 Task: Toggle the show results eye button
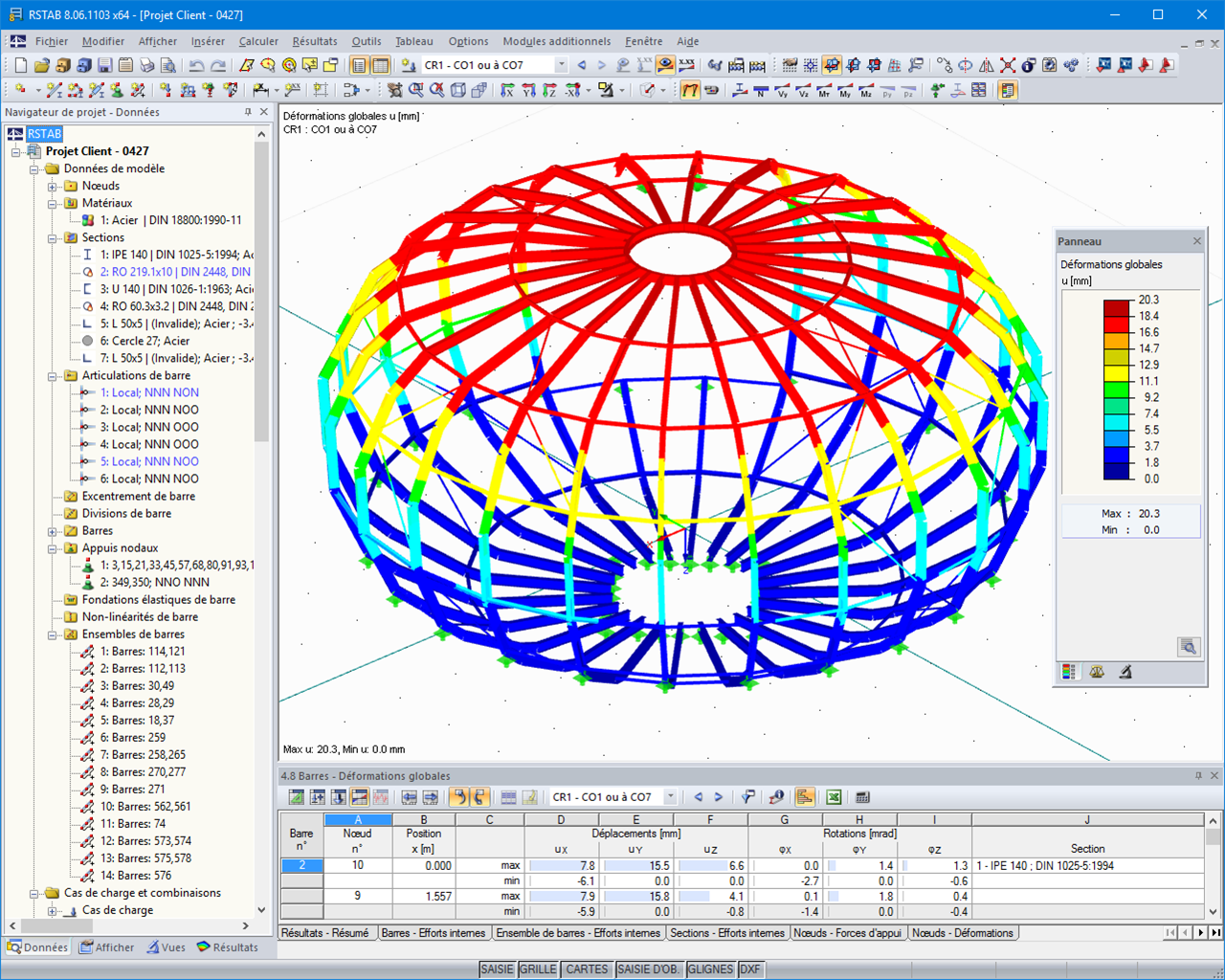665,65
